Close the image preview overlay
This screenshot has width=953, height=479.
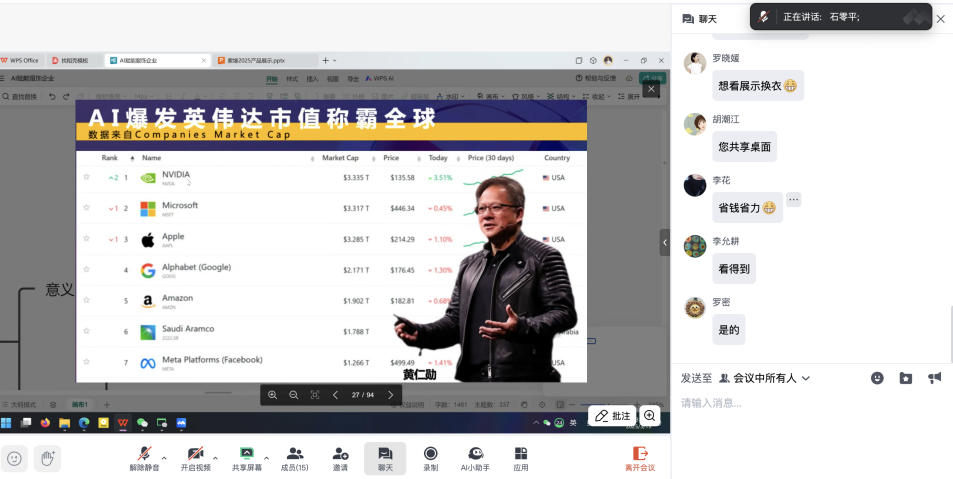[651, 89]
